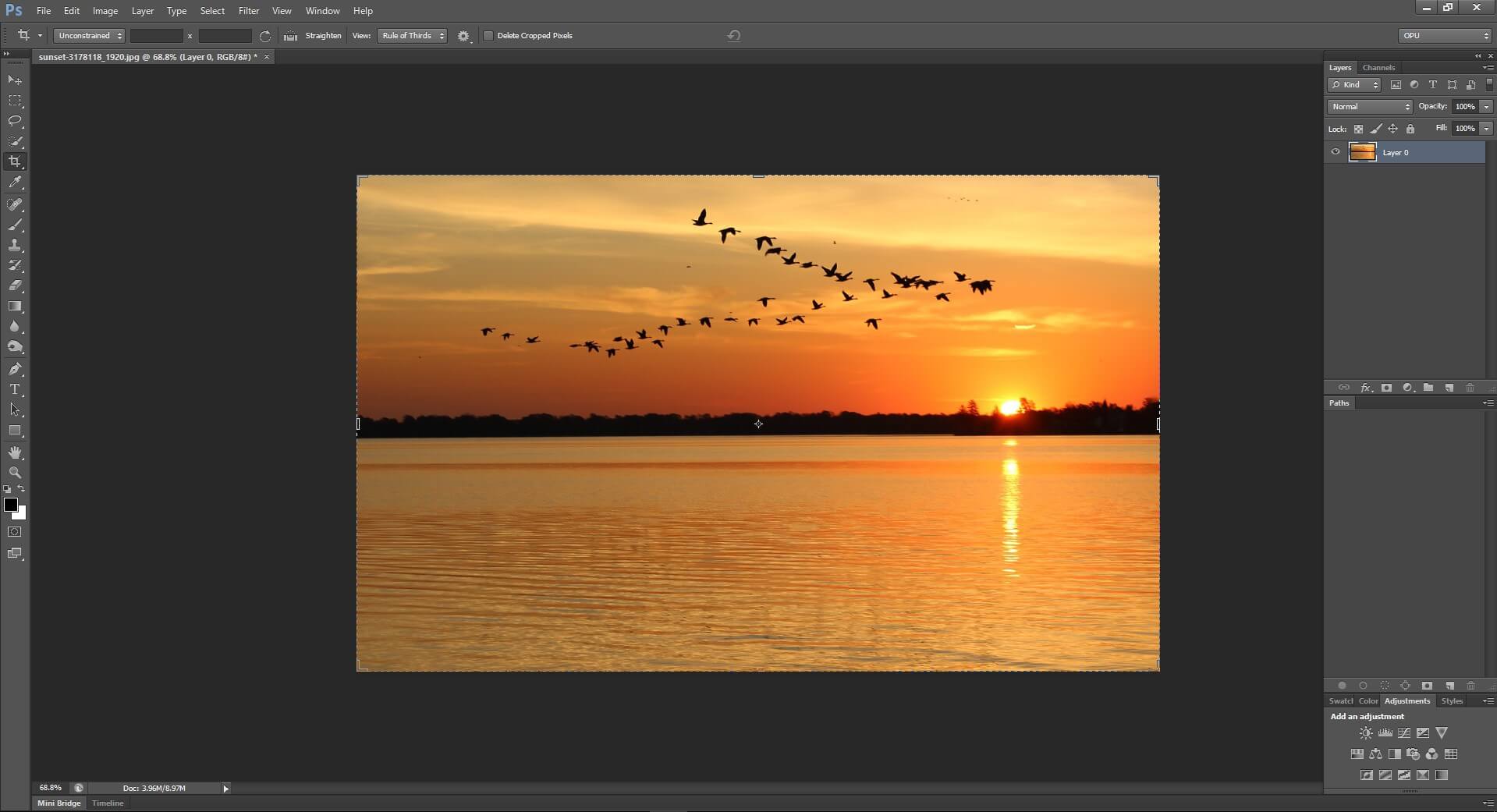The height and width of the screenshot is (812, 1497).
Task: Activate the Hand tool
Action: click(15, 452)
